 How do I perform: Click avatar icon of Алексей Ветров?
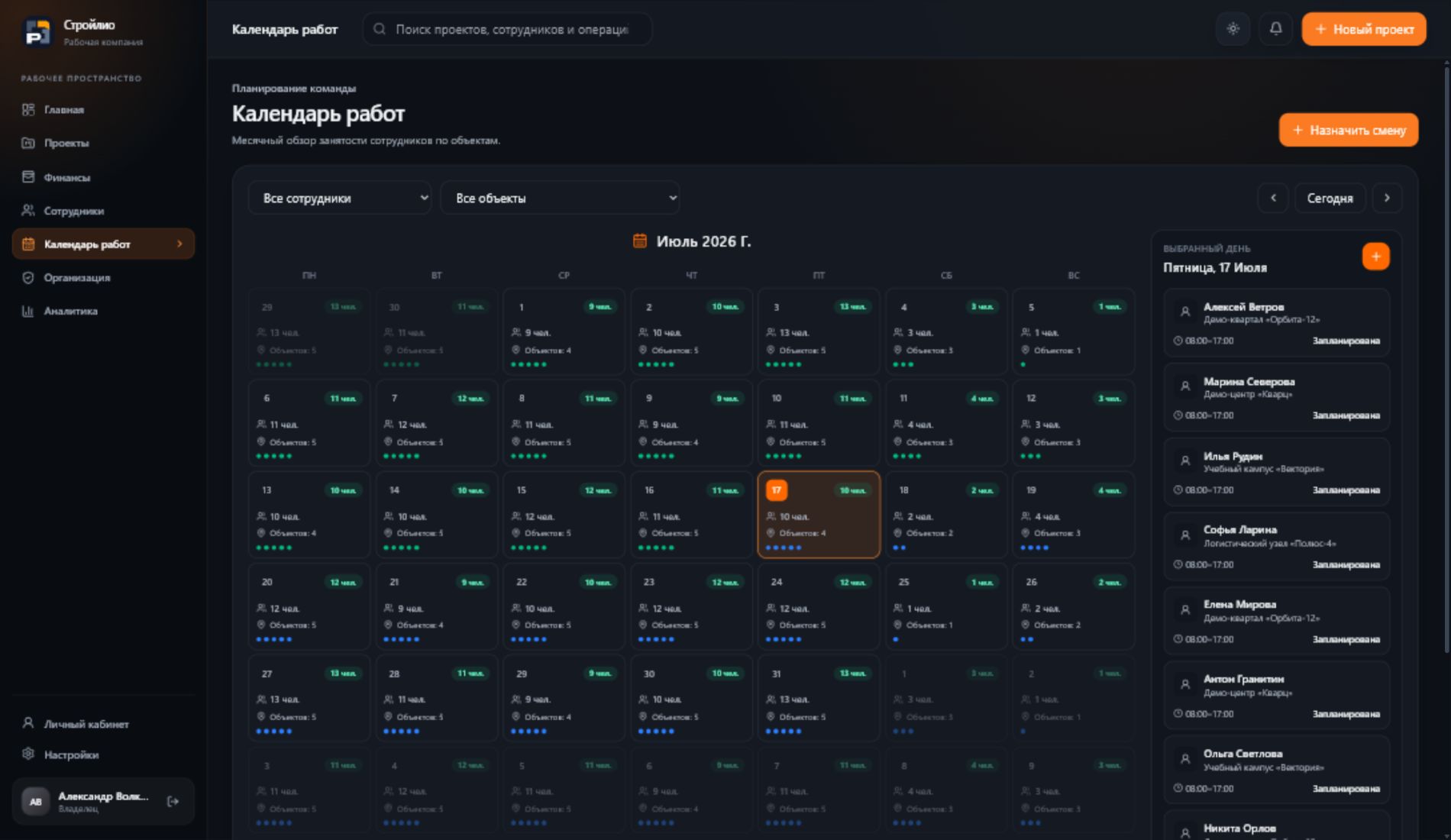(1185, 312)
